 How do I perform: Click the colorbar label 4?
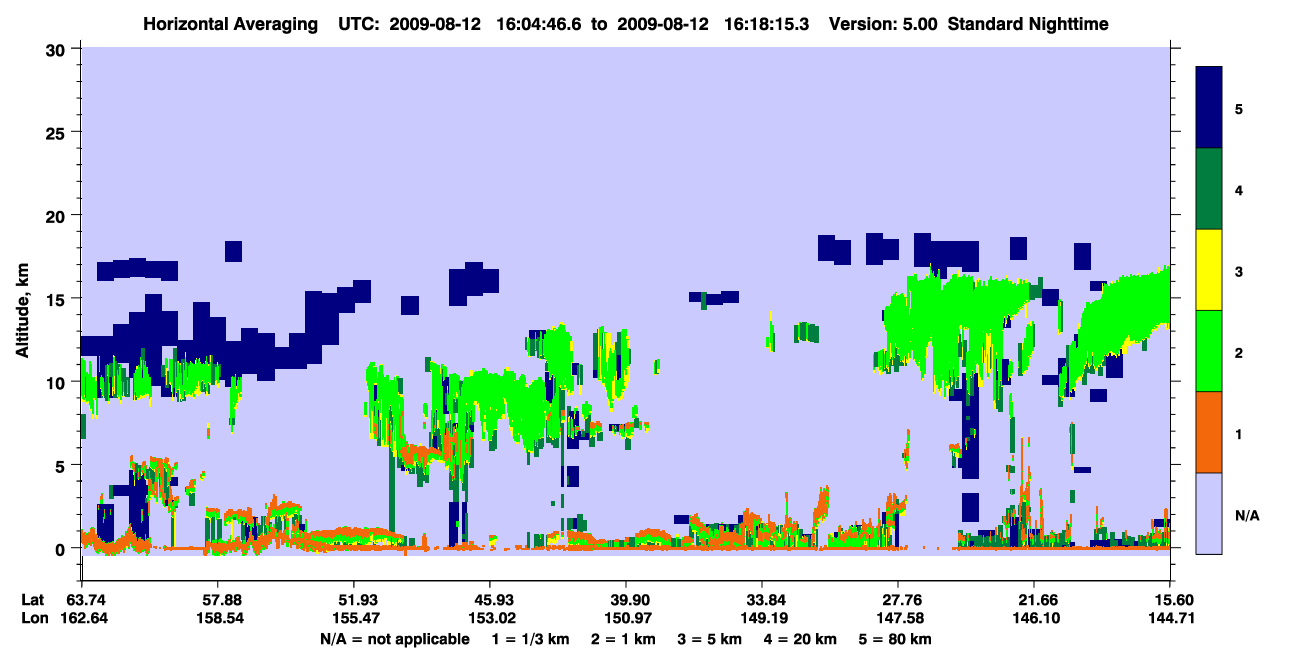point(1239,189)
